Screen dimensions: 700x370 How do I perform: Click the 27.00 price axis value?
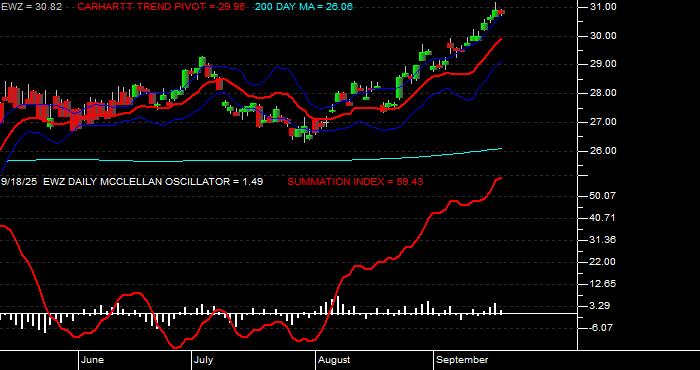(x=604, y=122)
